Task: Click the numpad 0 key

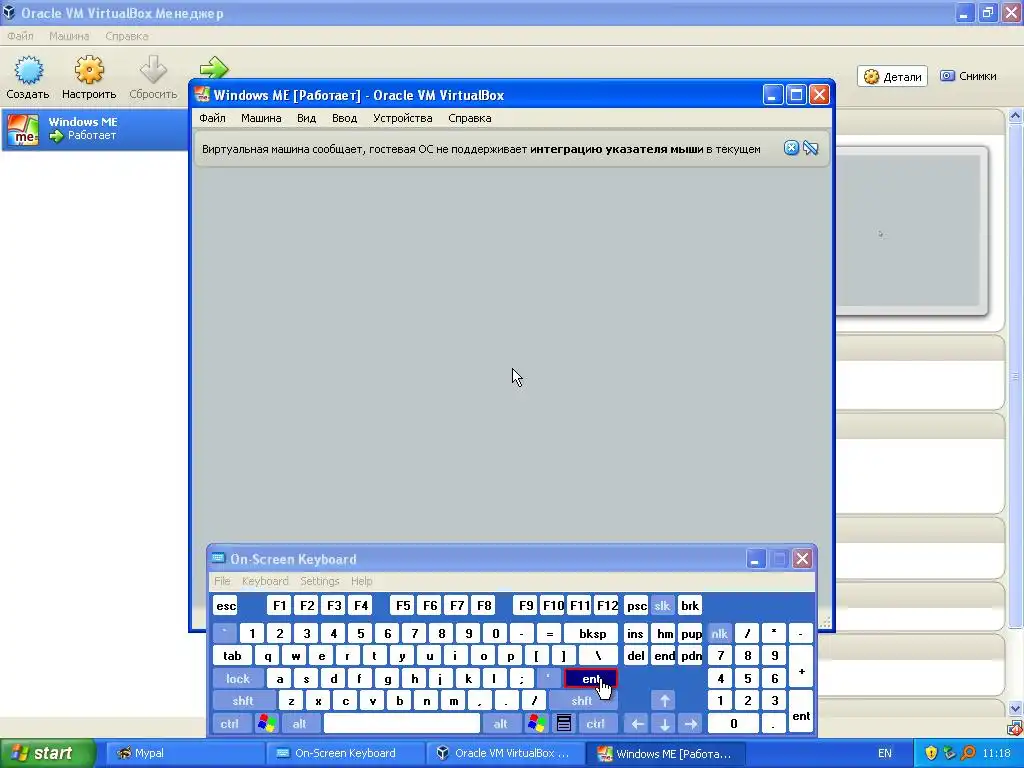Action: coord(733,724)
